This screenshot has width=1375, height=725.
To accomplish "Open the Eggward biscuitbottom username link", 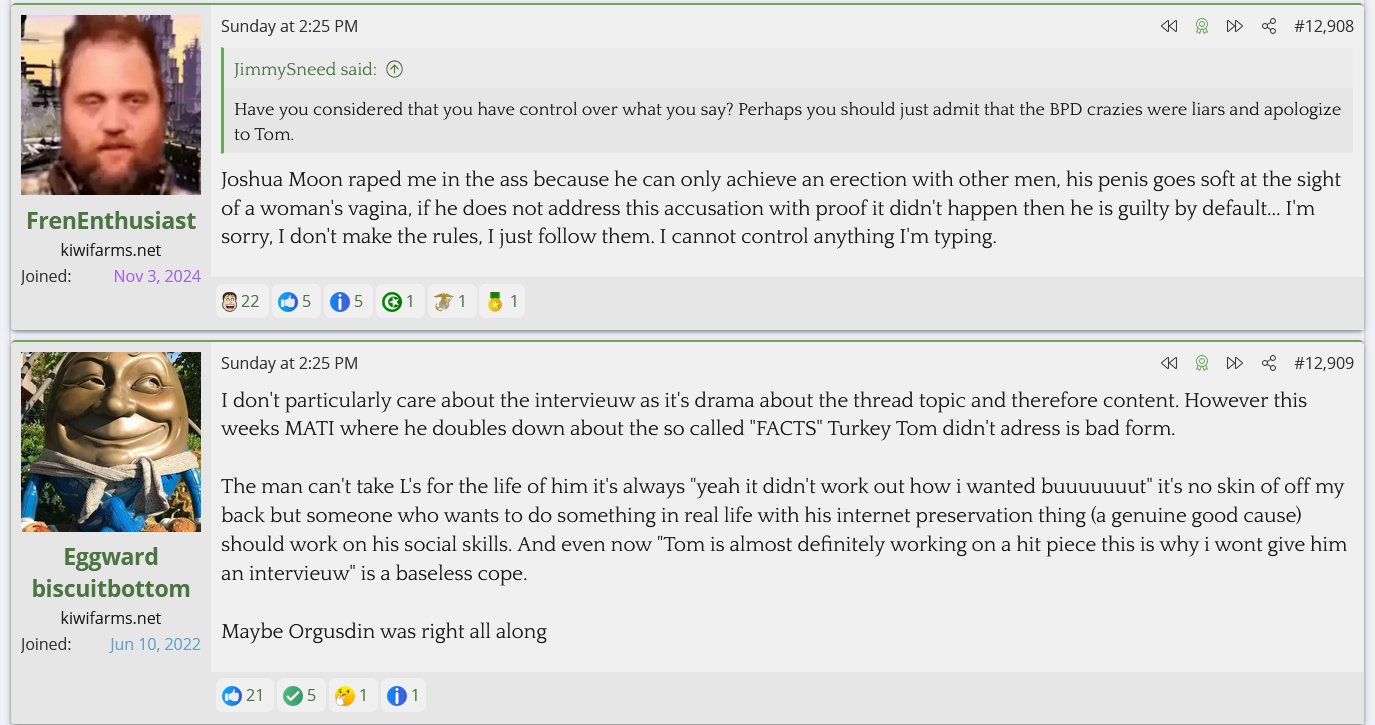I will tap(111, 572).
